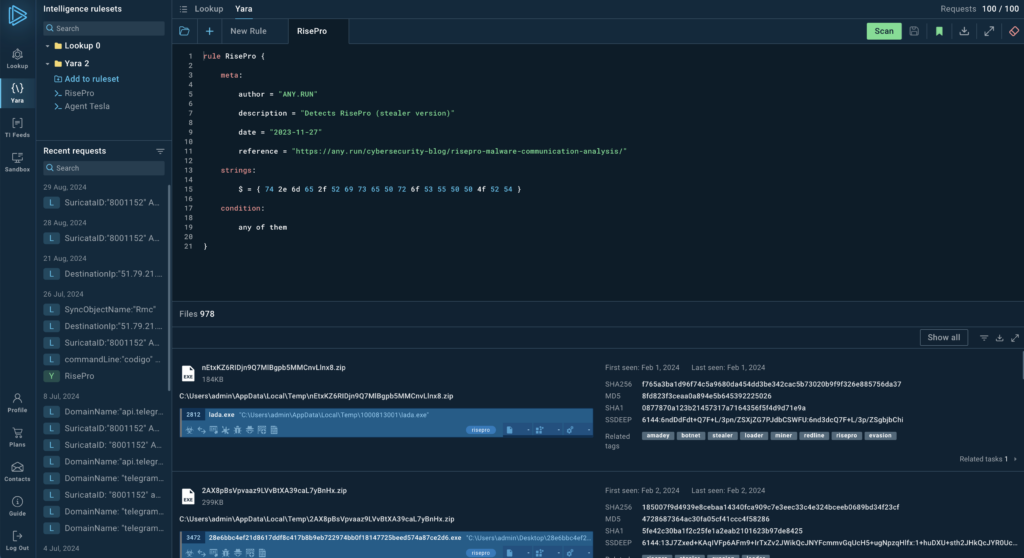This screenshot has width=1024, height=558.
Task: Filter the recent requests list
Action: point(160,151)
